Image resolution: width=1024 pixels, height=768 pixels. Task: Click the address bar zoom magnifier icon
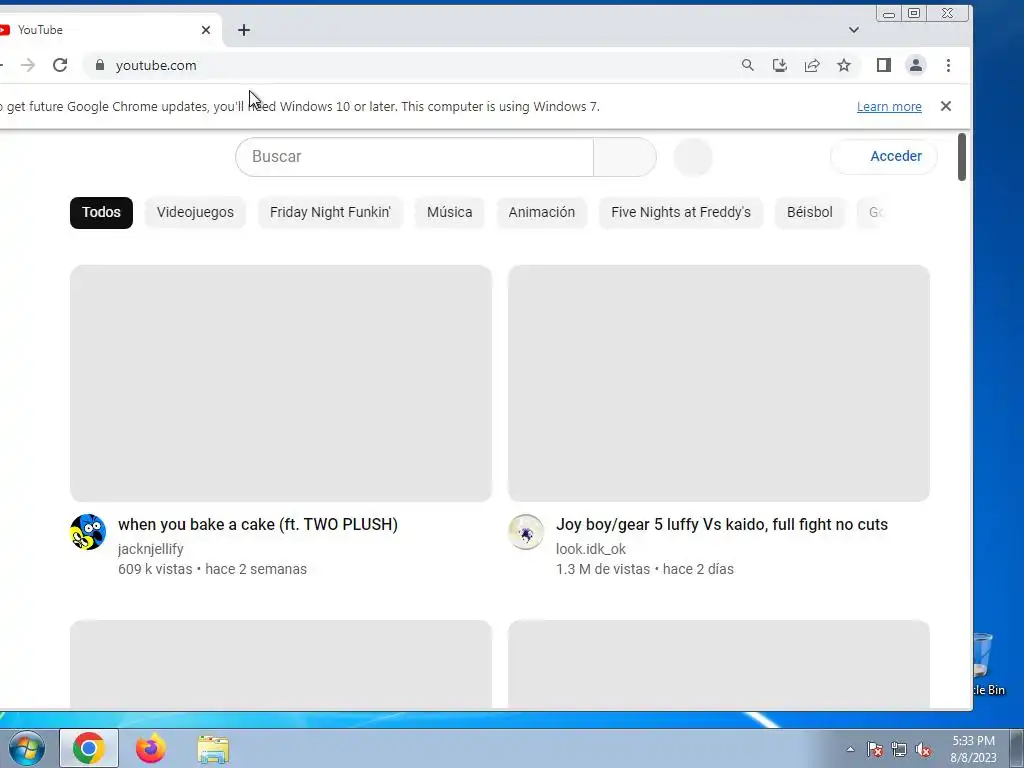click(x=748, y=65)
